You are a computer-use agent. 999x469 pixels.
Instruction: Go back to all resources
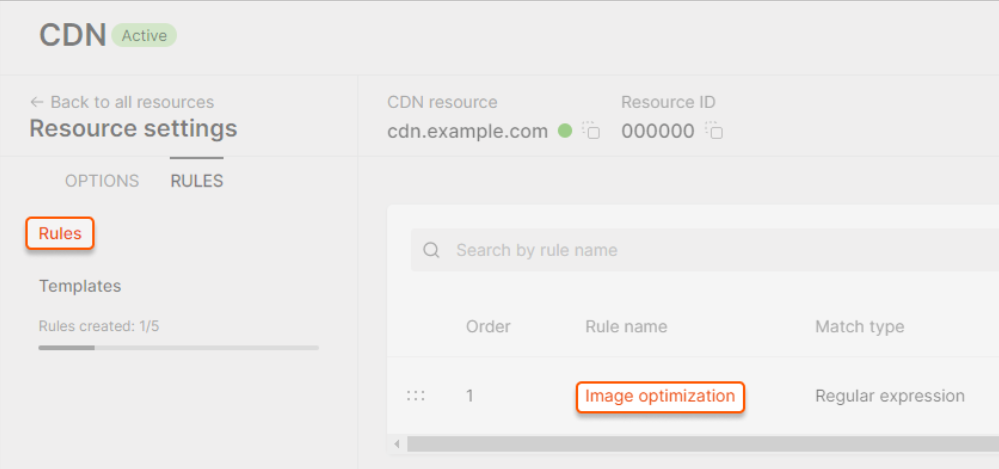pyautogui.click(x=122, y=102)
